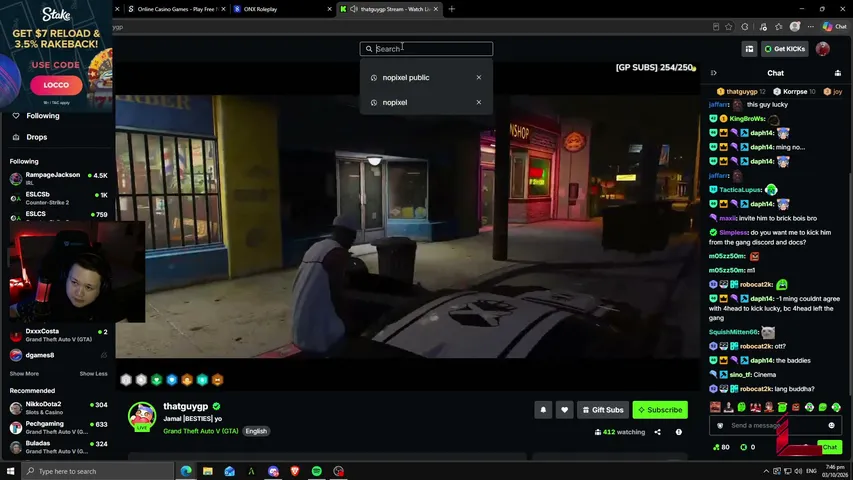
Task: Click thatguygp top gifter leaderboard entry
Action: pos(741,91)
